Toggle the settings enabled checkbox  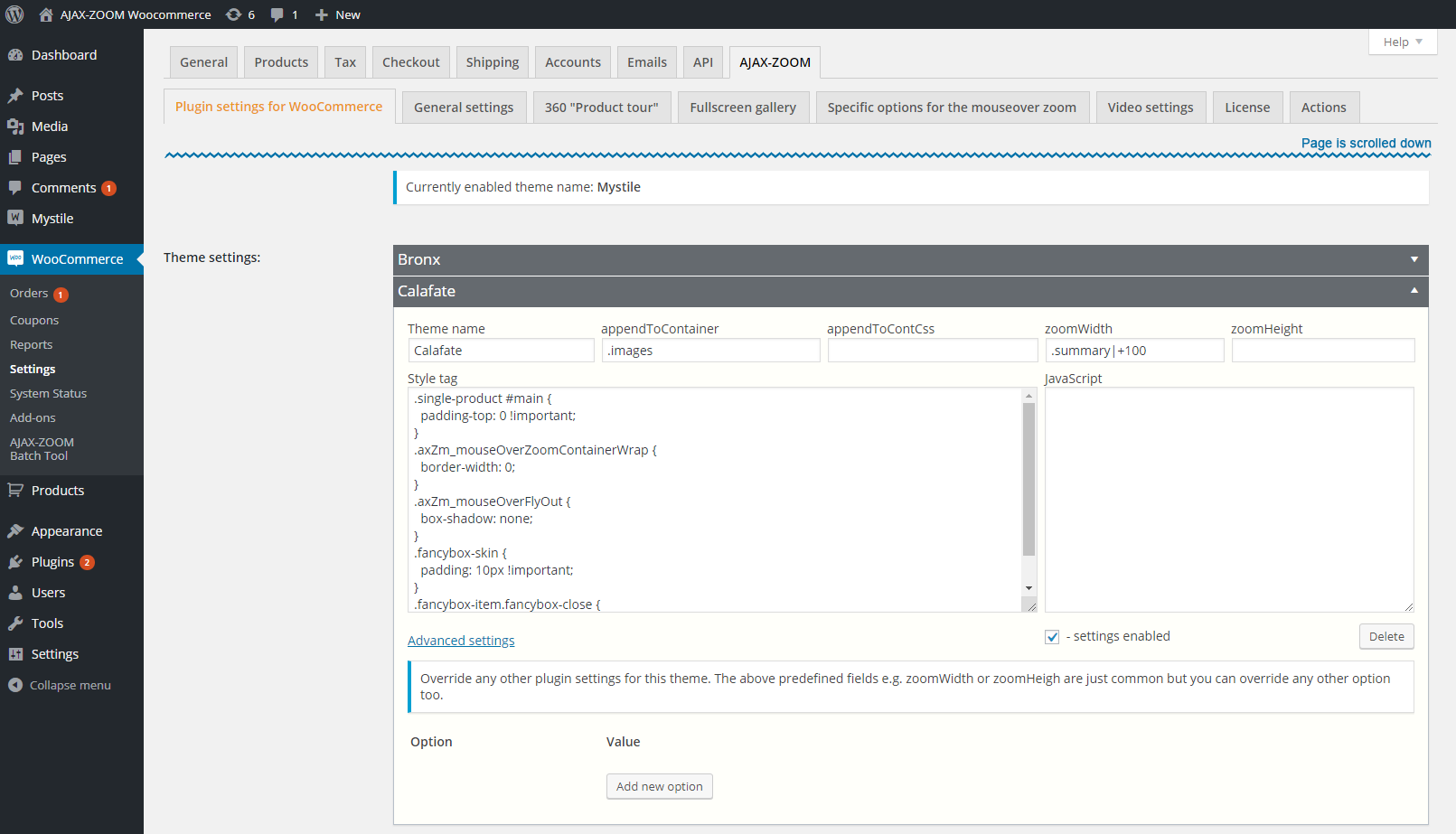(1052, 637)
